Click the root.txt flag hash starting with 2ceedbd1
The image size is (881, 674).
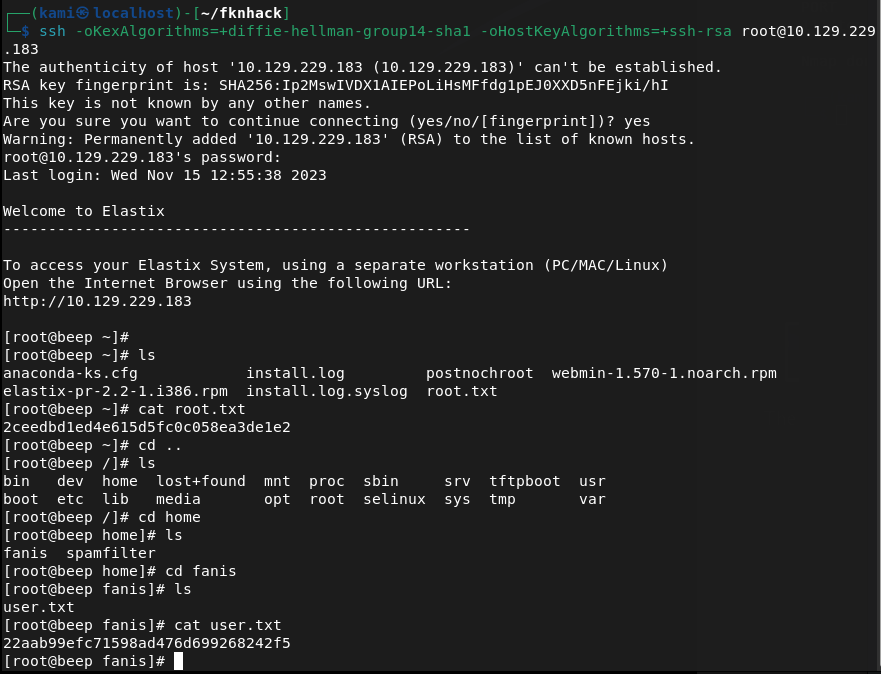tap(147, 427)
